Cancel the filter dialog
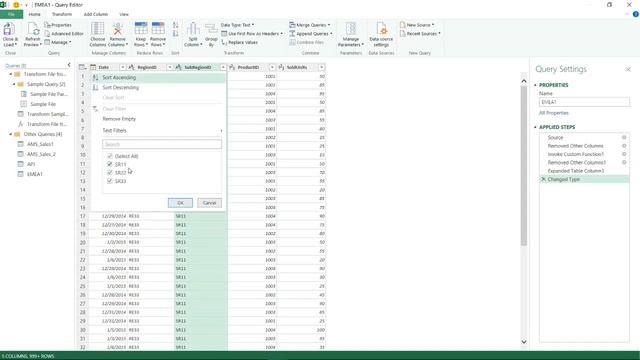This screenshot has width=640, height=360. point(209,203)
